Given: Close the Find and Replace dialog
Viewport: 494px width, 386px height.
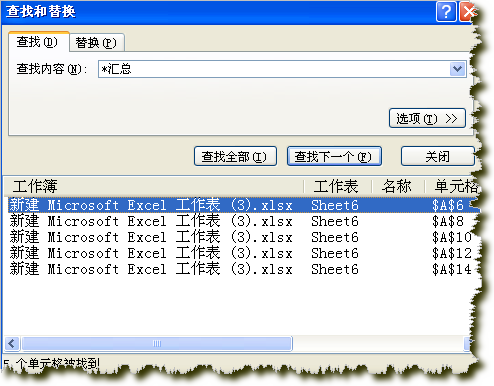Looking at the screenshot, I should point(468,12).
